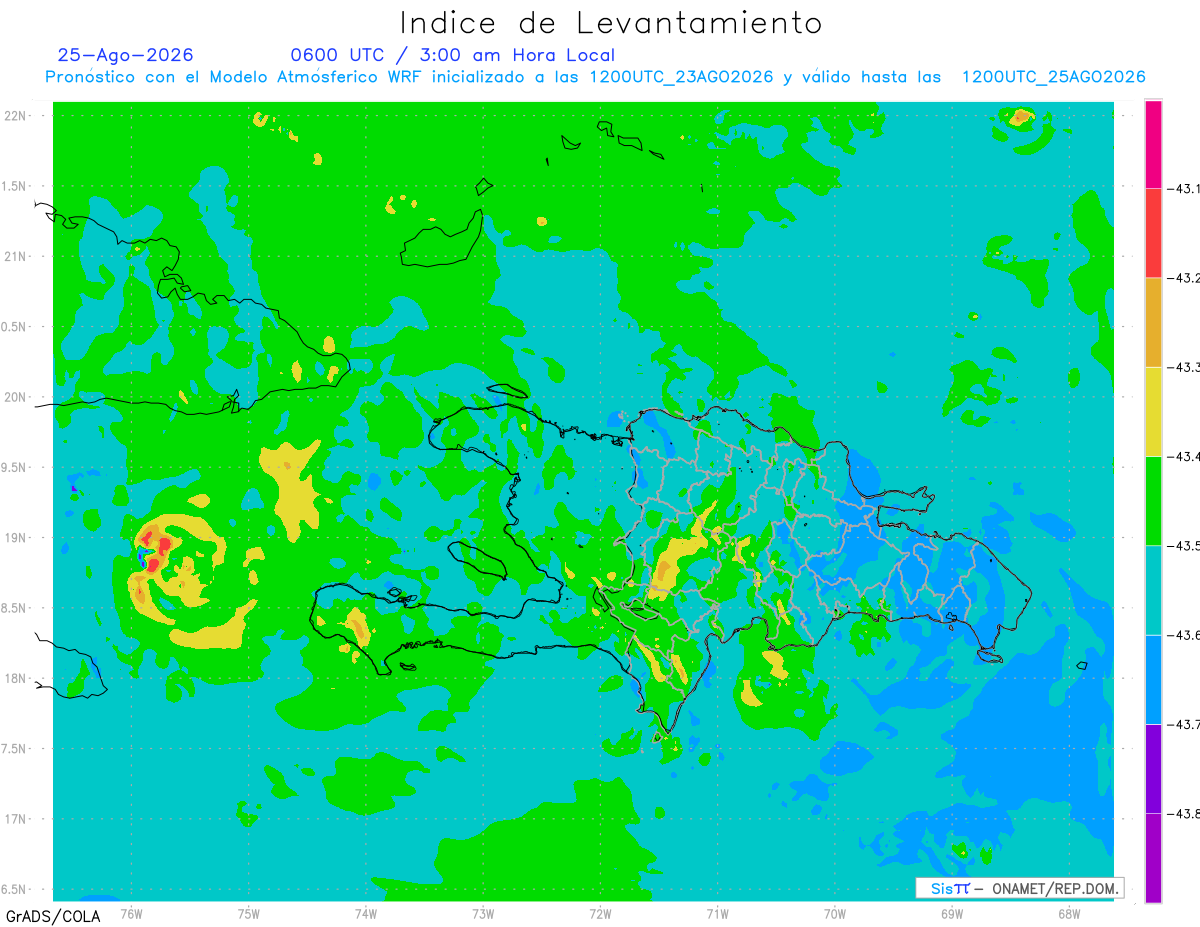Click the red legend color block
Screen dimensions: 1200x927
[x=1153, y=233]
